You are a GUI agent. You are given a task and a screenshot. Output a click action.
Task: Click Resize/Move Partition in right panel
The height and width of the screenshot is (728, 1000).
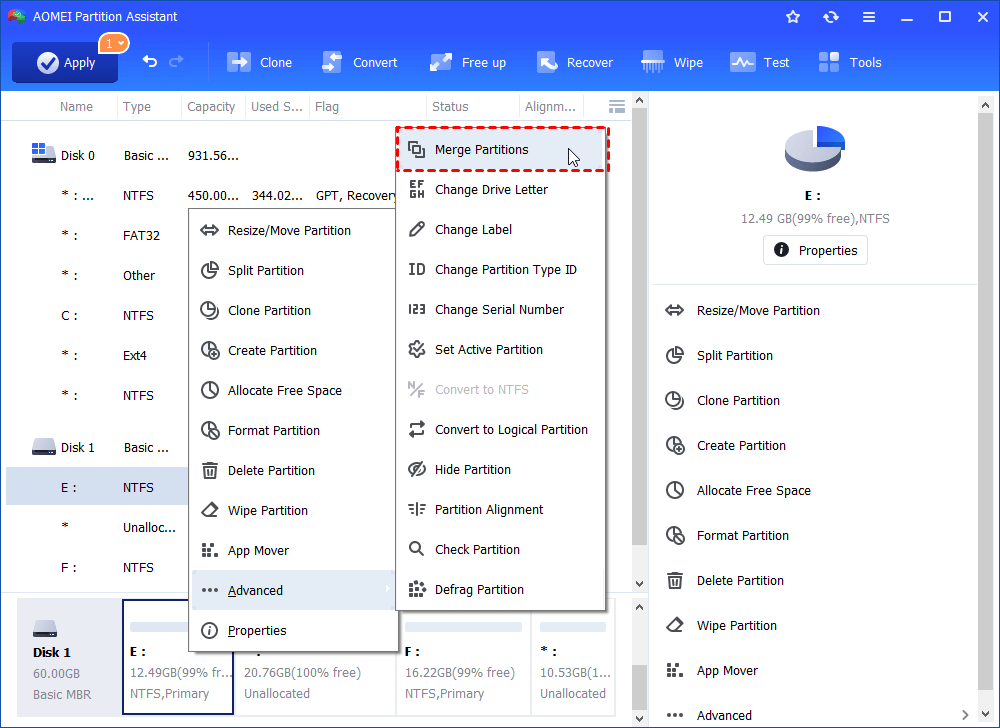point(742,310)
